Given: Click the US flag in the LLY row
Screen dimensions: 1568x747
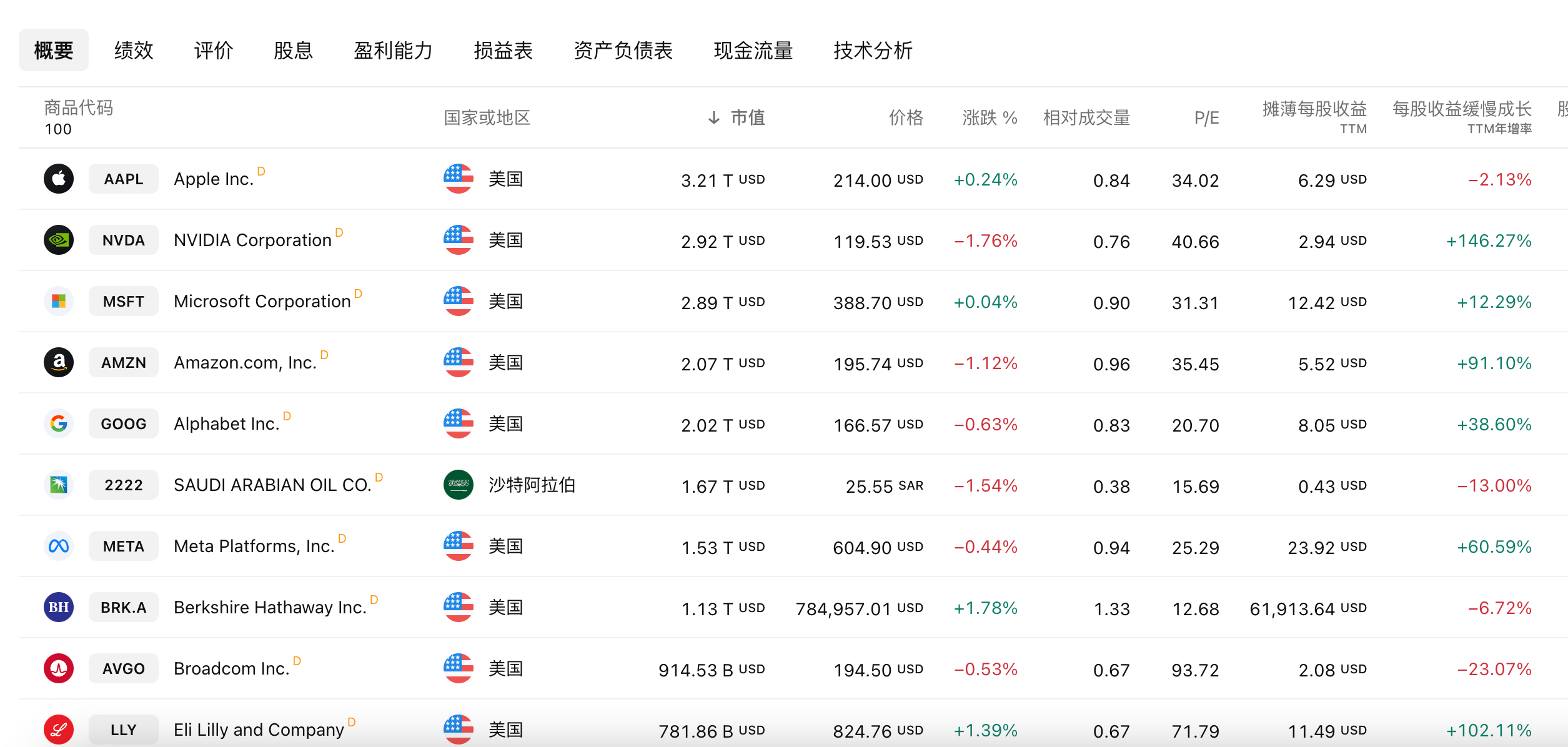Looking at the screenshot, I should (x=459, y=730).
